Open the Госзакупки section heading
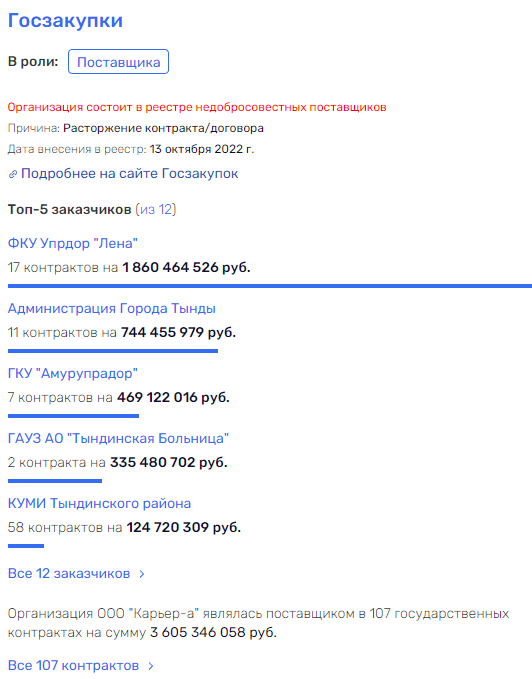The image size is (532, 679). coord(65,20)
